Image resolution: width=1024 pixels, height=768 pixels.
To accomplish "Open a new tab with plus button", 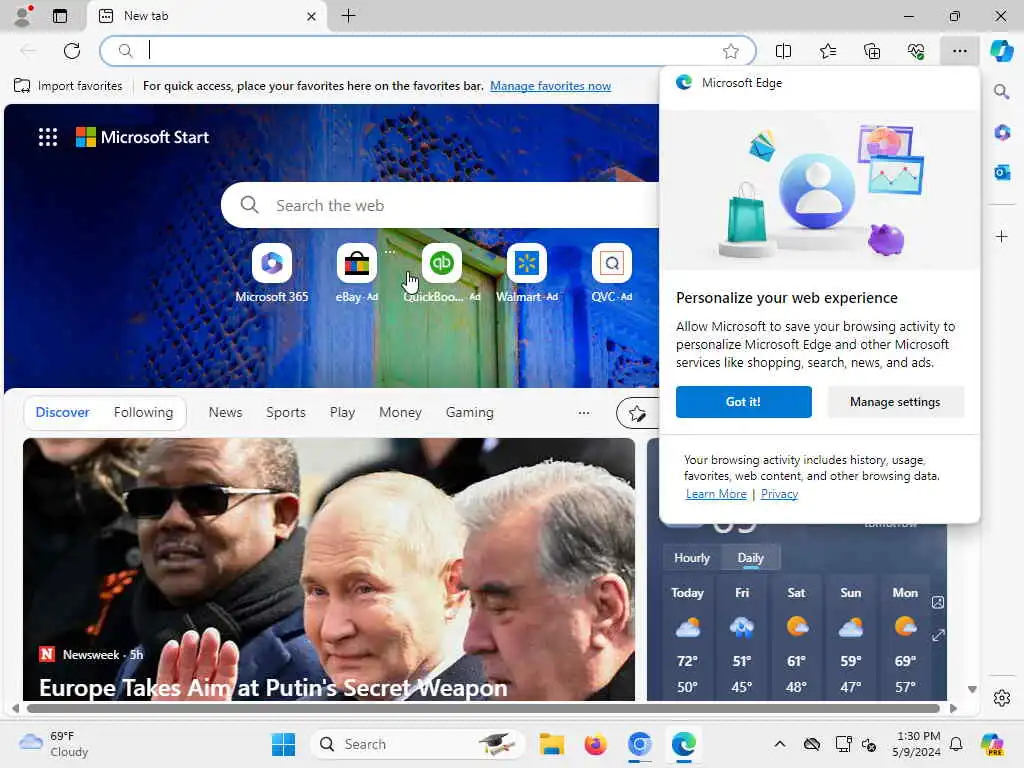I will (x=349, y=16).
